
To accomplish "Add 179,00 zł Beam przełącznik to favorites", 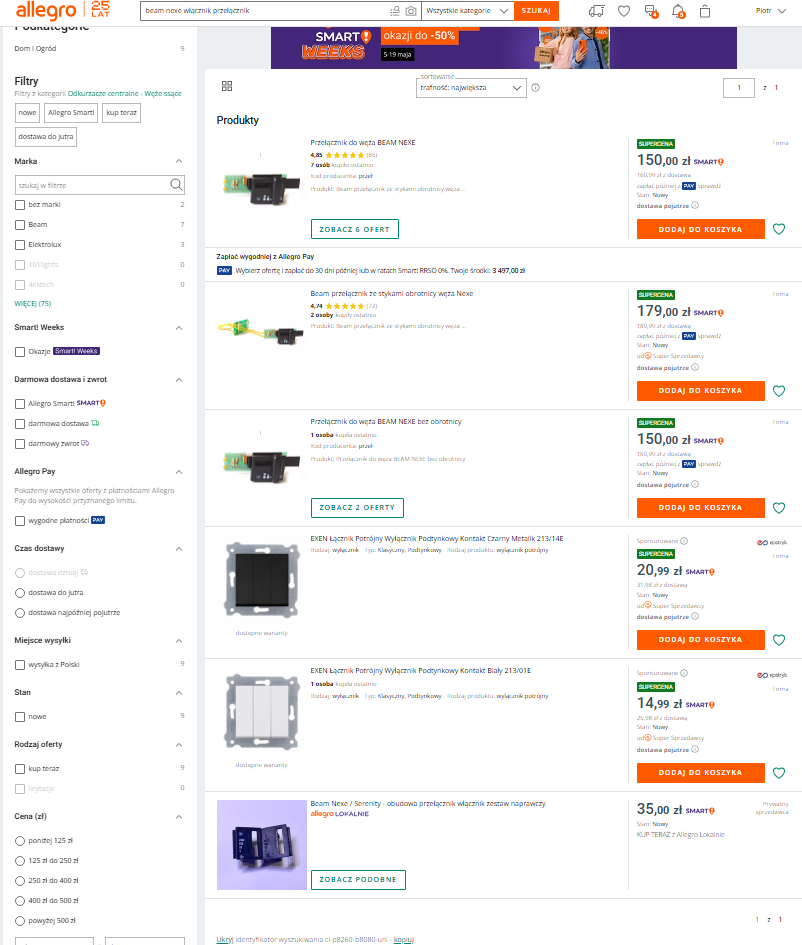I will [779, 391].
